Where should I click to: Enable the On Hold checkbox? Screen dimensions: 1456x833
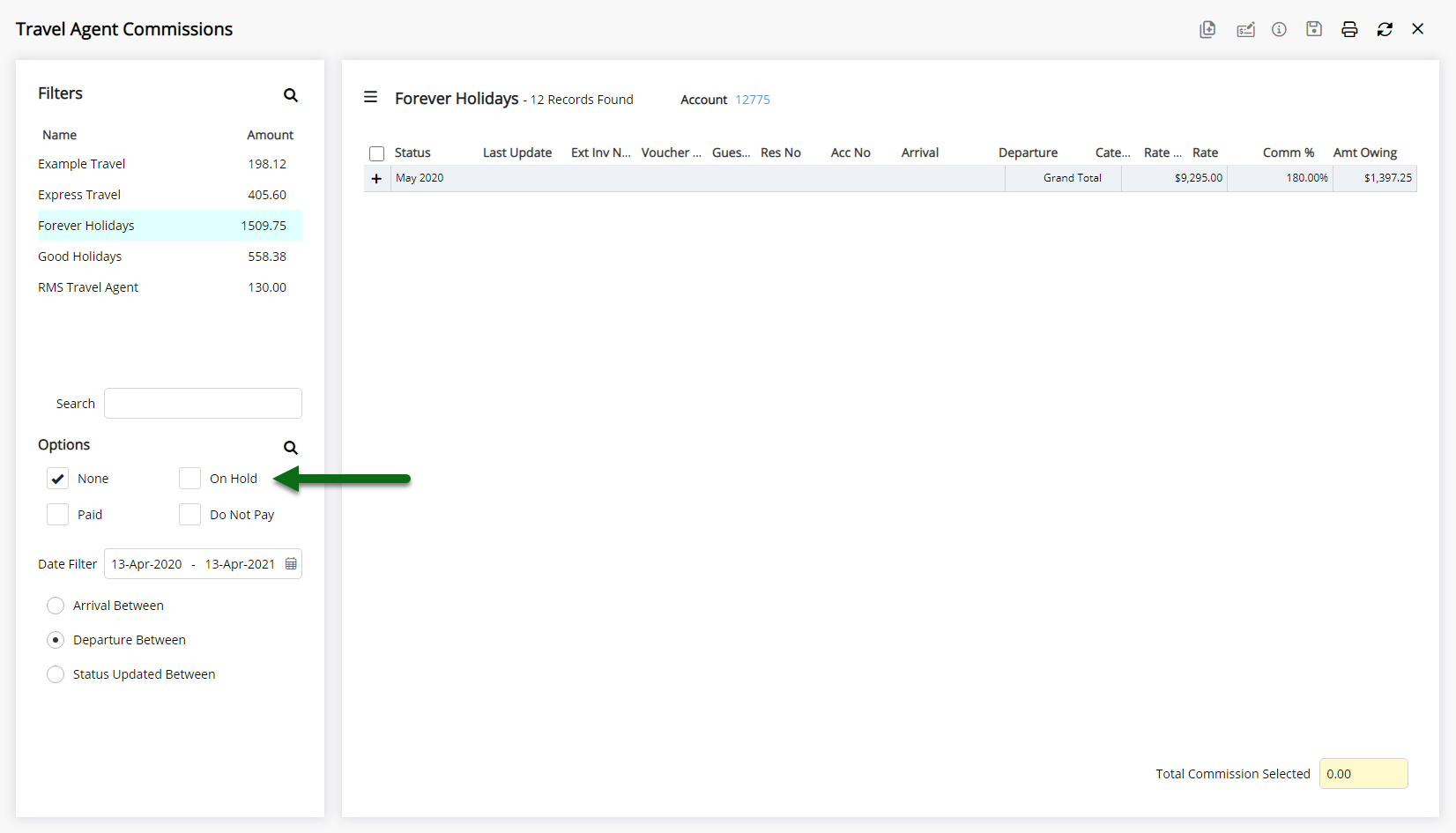189,479
